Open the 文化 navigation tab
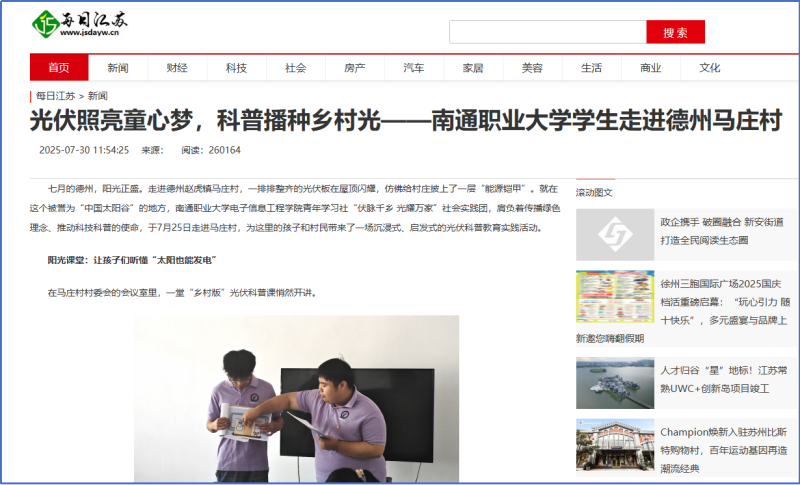This screenshot has width=800, height=485. coord(710,68)
